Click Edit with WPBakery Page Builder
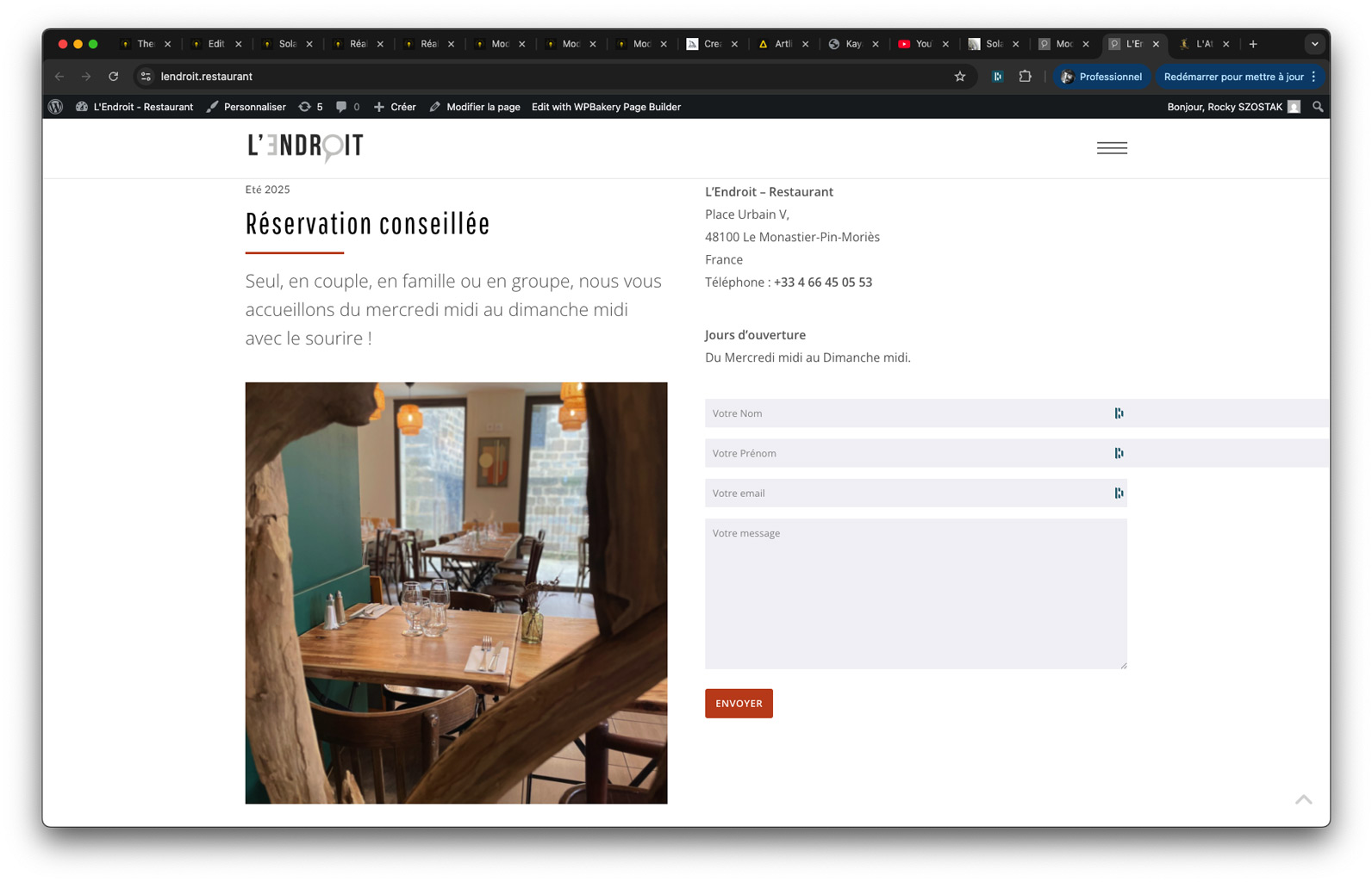The image size is (1372, 882). (x=606, y=107)
